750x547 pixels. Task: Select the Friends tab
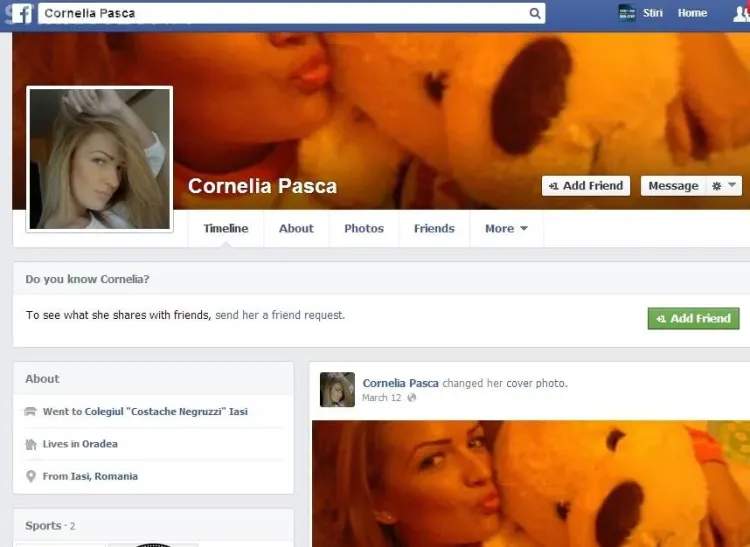(434, 229)
